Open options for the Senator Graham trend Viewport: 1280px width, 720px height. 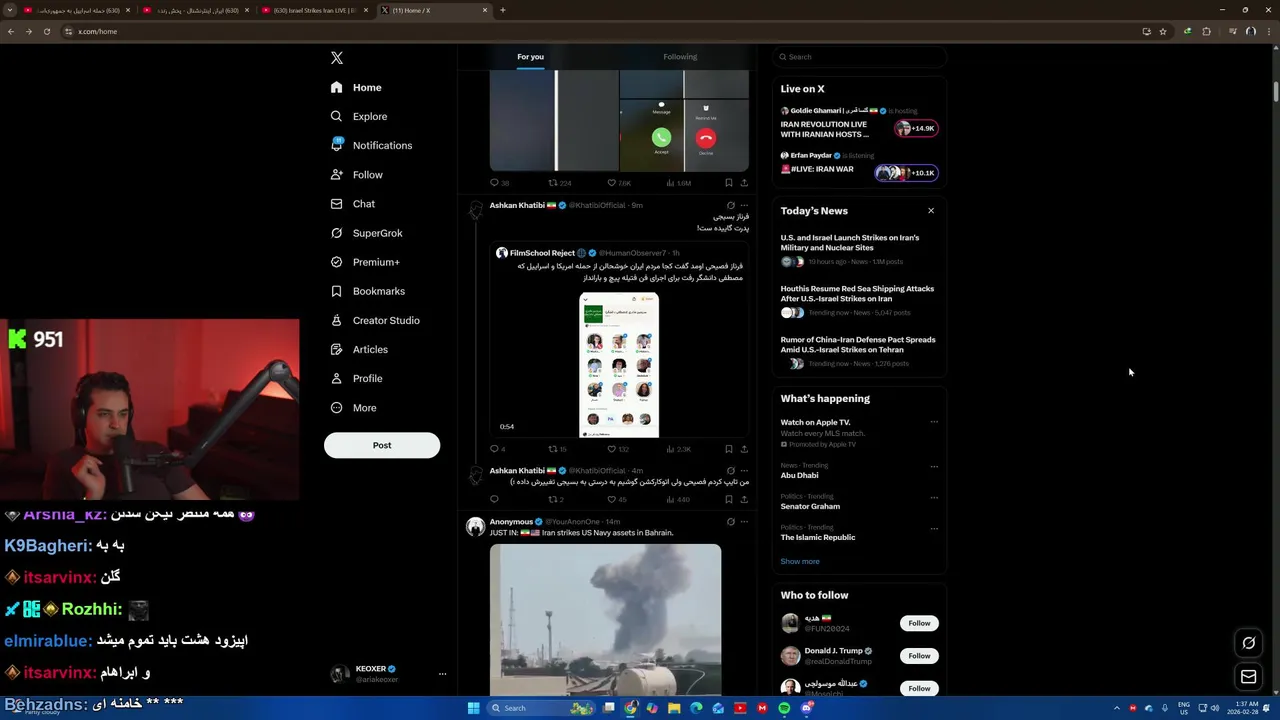(x=934, y=497)
